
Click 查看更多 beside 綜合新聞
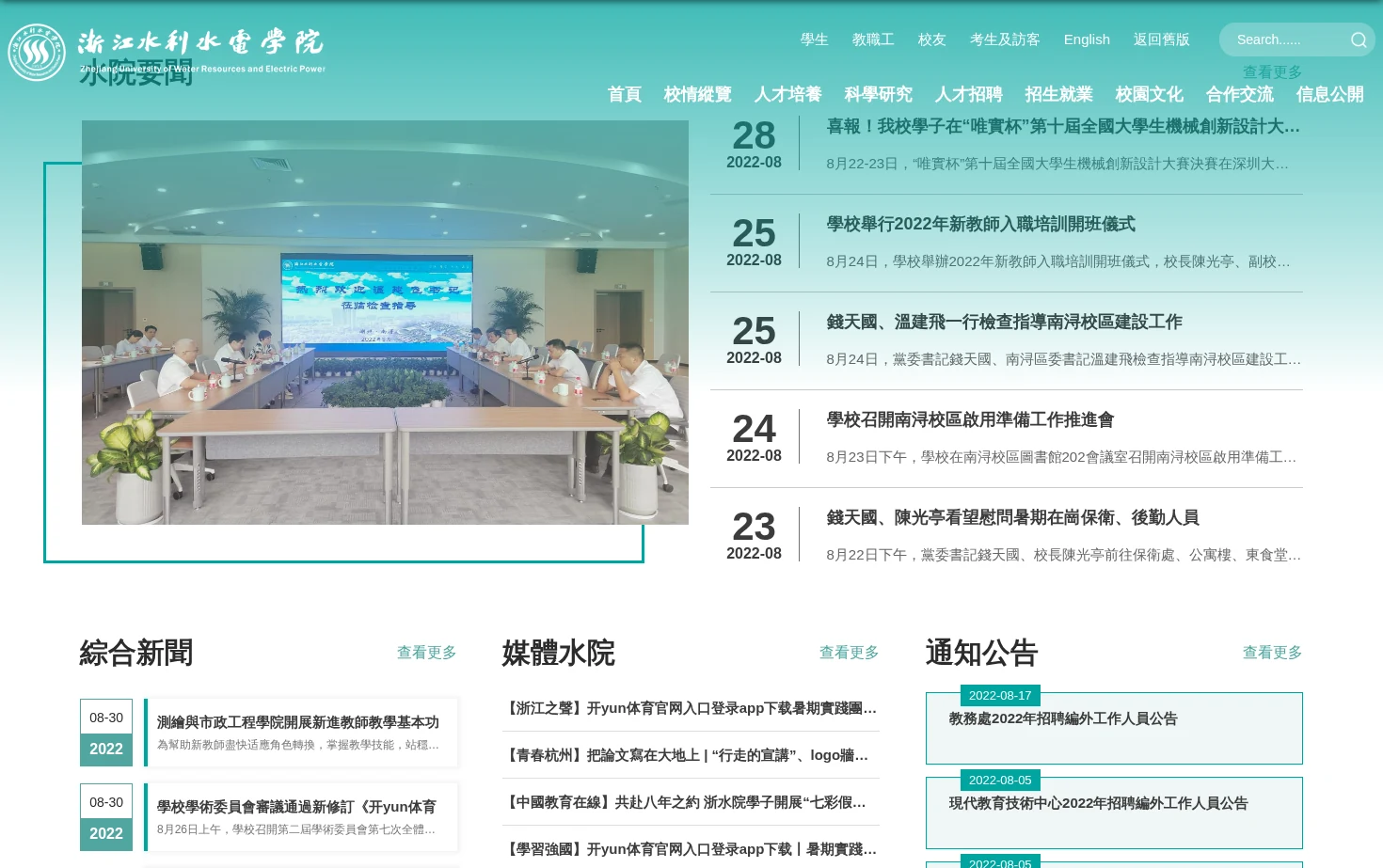point(426,652)
